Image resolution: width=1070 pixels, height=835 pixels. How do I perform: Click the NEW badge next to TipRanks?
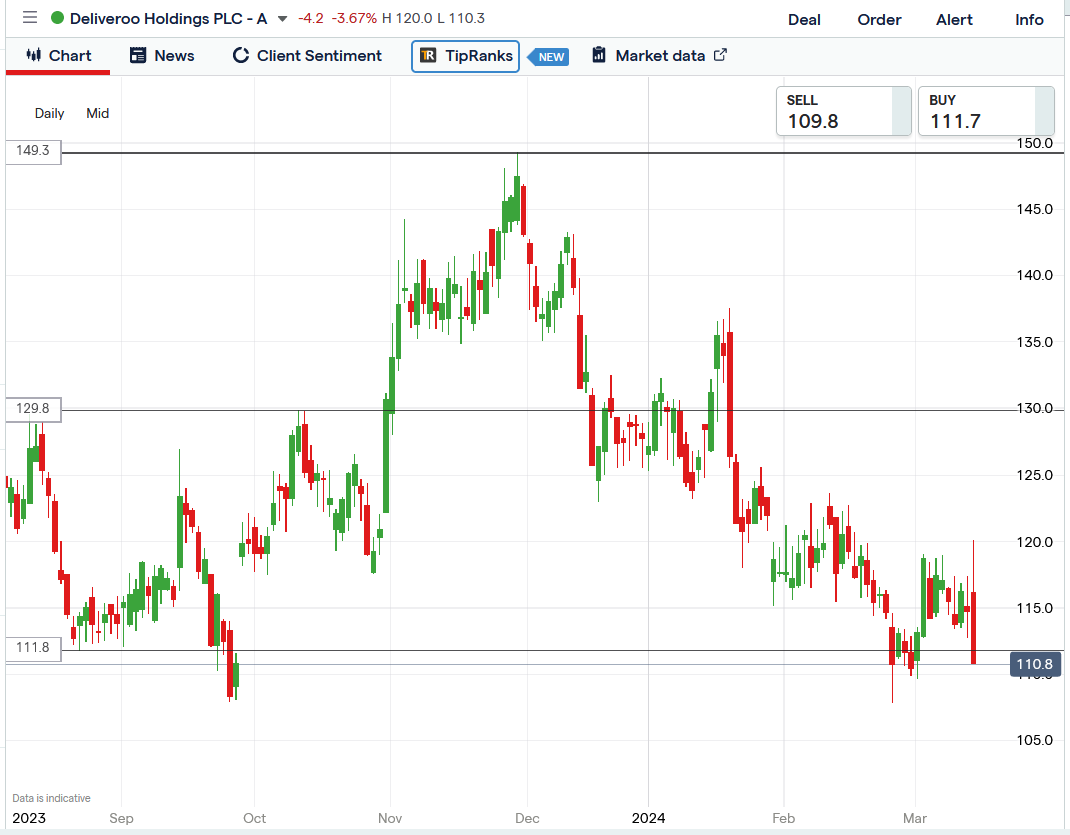click(x=549, y=57)
